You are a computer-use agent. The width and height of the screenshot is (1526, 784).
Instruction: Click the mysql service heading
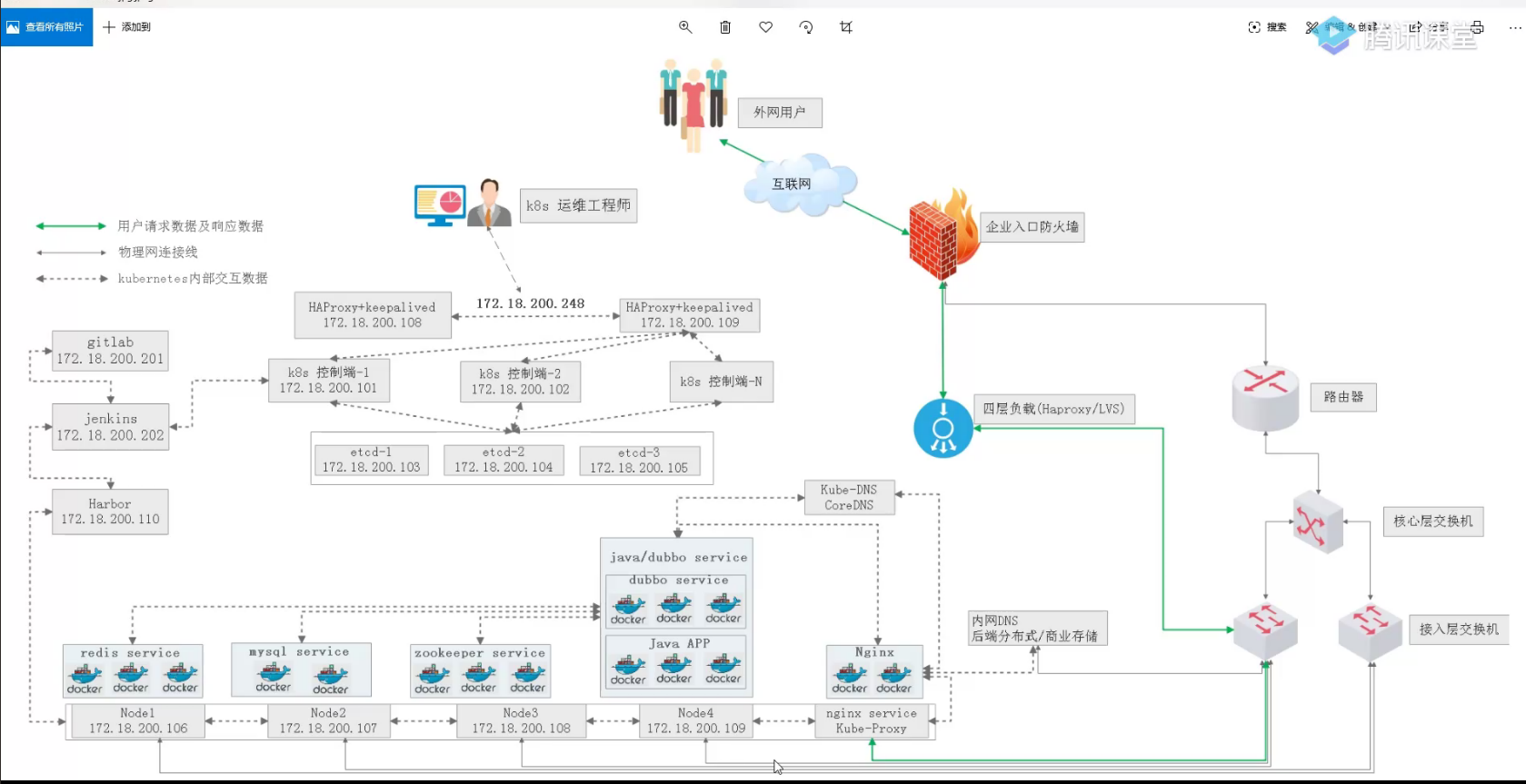(299, 652)
